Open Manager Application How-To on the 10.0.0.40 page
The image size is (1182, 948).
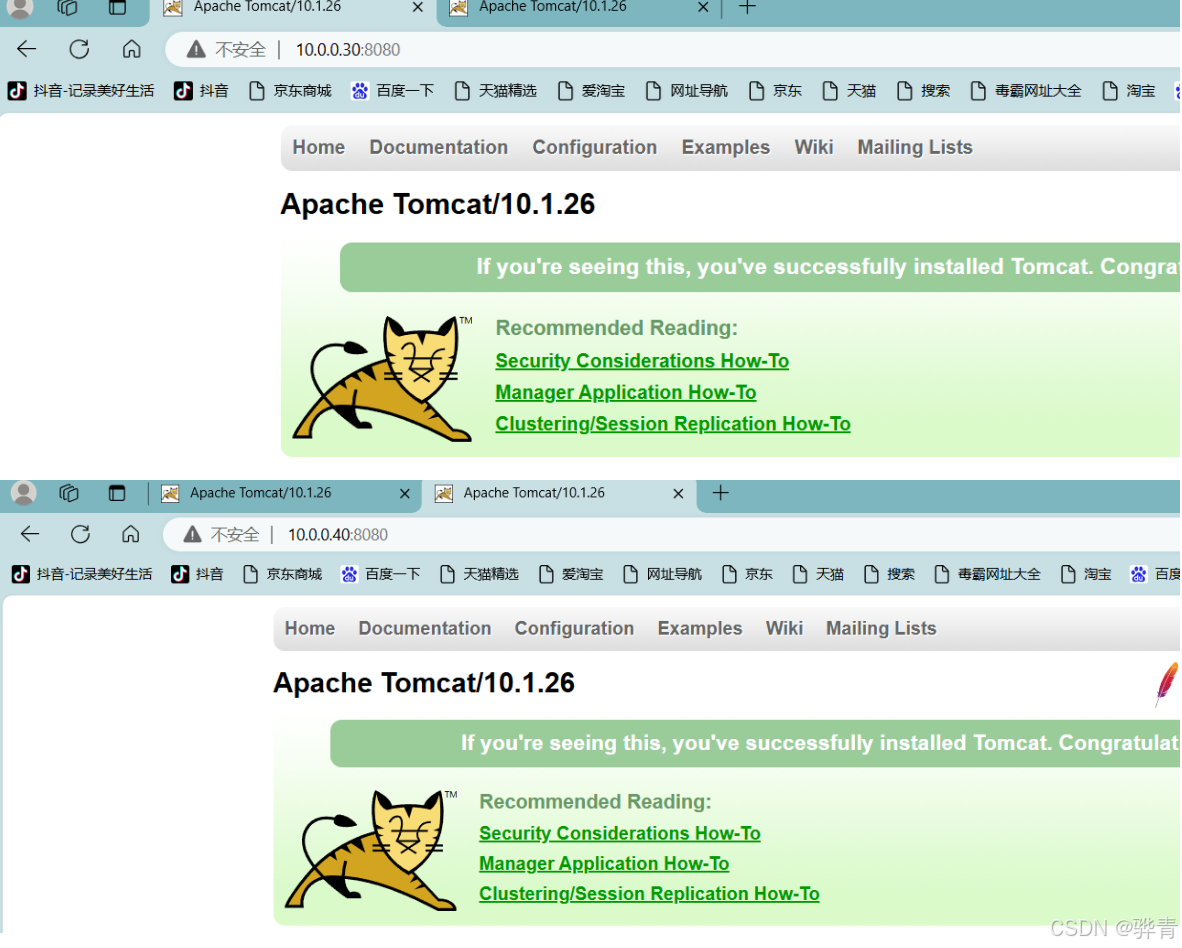click(604, 864)
